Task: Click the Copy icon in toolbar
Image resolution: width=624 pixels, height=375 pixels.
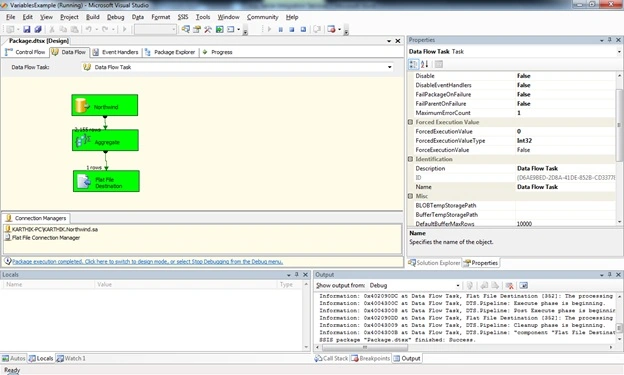Action: click(63, 29)
